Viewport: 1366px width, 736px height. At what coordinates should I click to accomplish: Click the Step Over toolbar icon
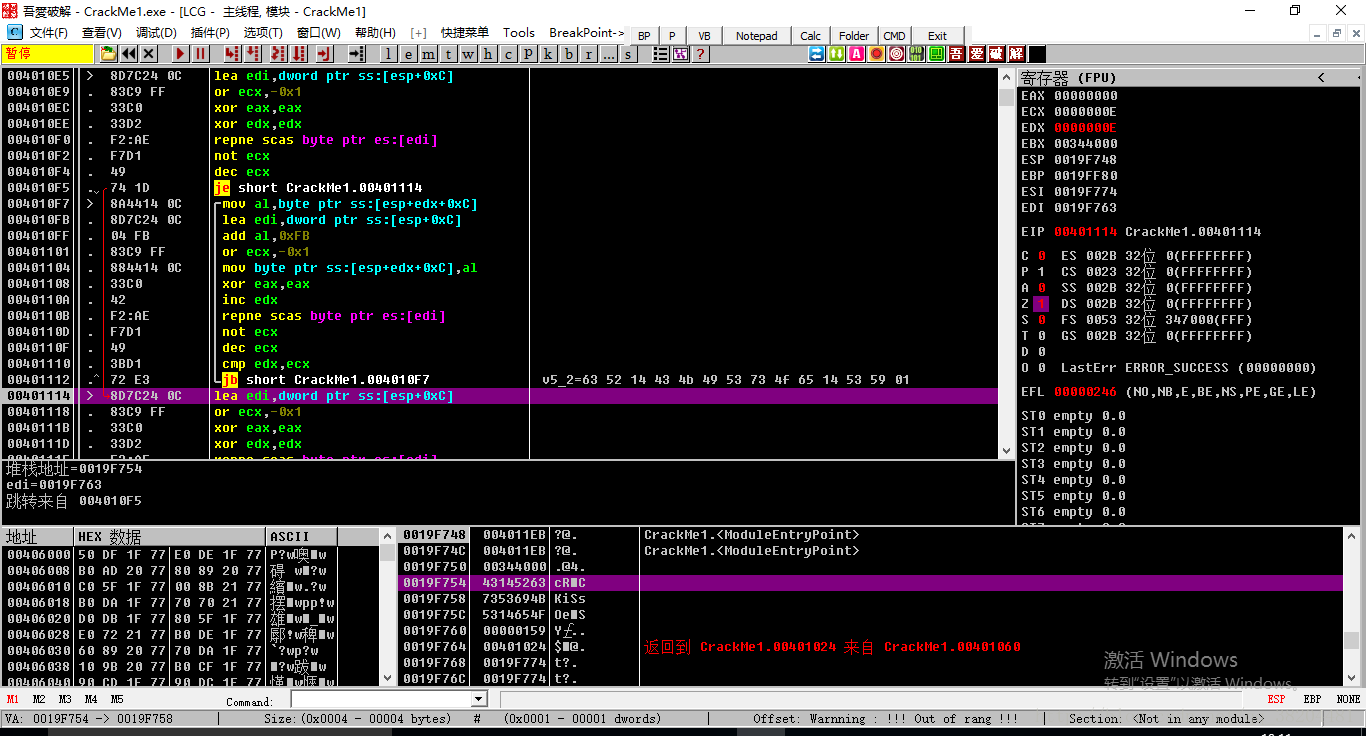[x=252, y=54]
